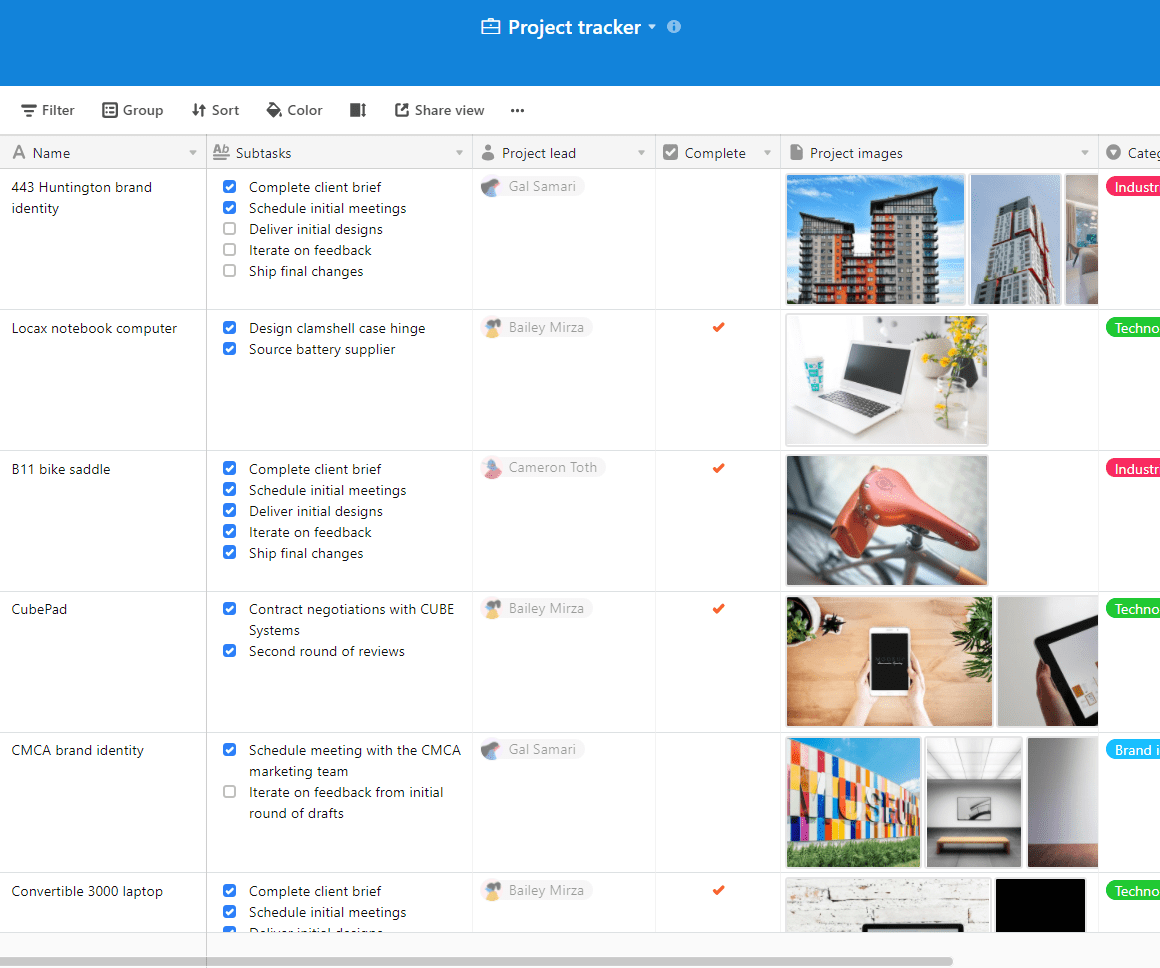
Task: Open the more options ellipsis menu
Action: pyautogui.click(x=517, y=110)
